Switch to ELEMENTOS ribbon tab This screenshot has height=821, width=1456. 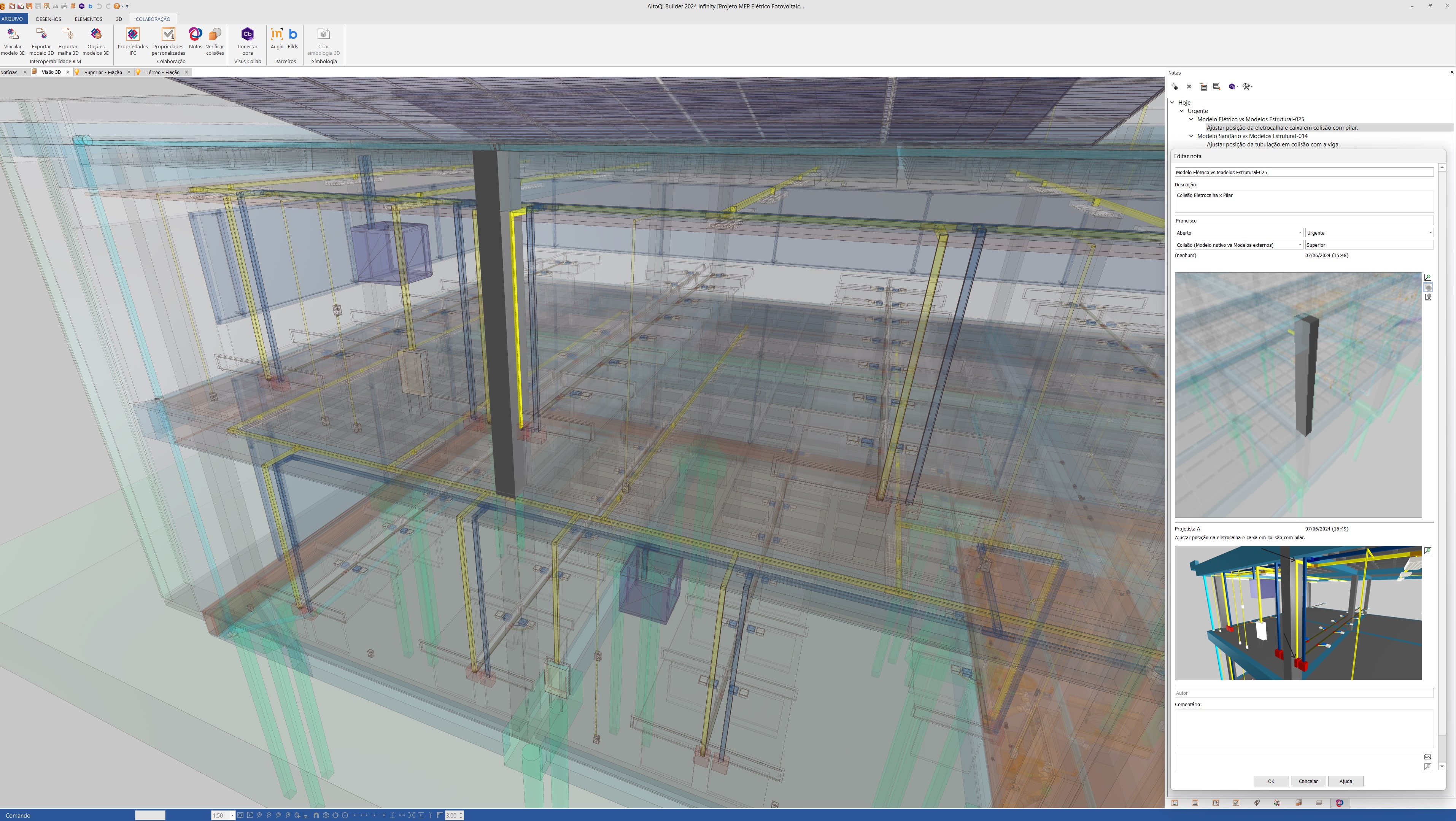point(88,19)
